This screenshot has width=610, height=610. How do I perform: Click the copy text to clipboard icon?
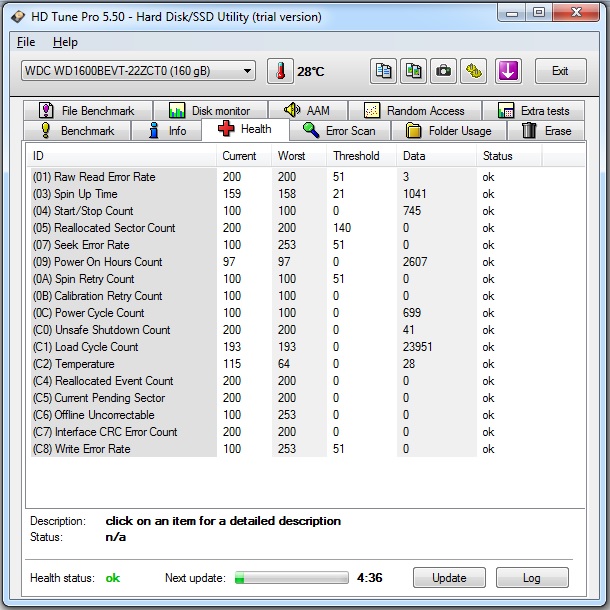pyautogui.click(x=383, y=71)
